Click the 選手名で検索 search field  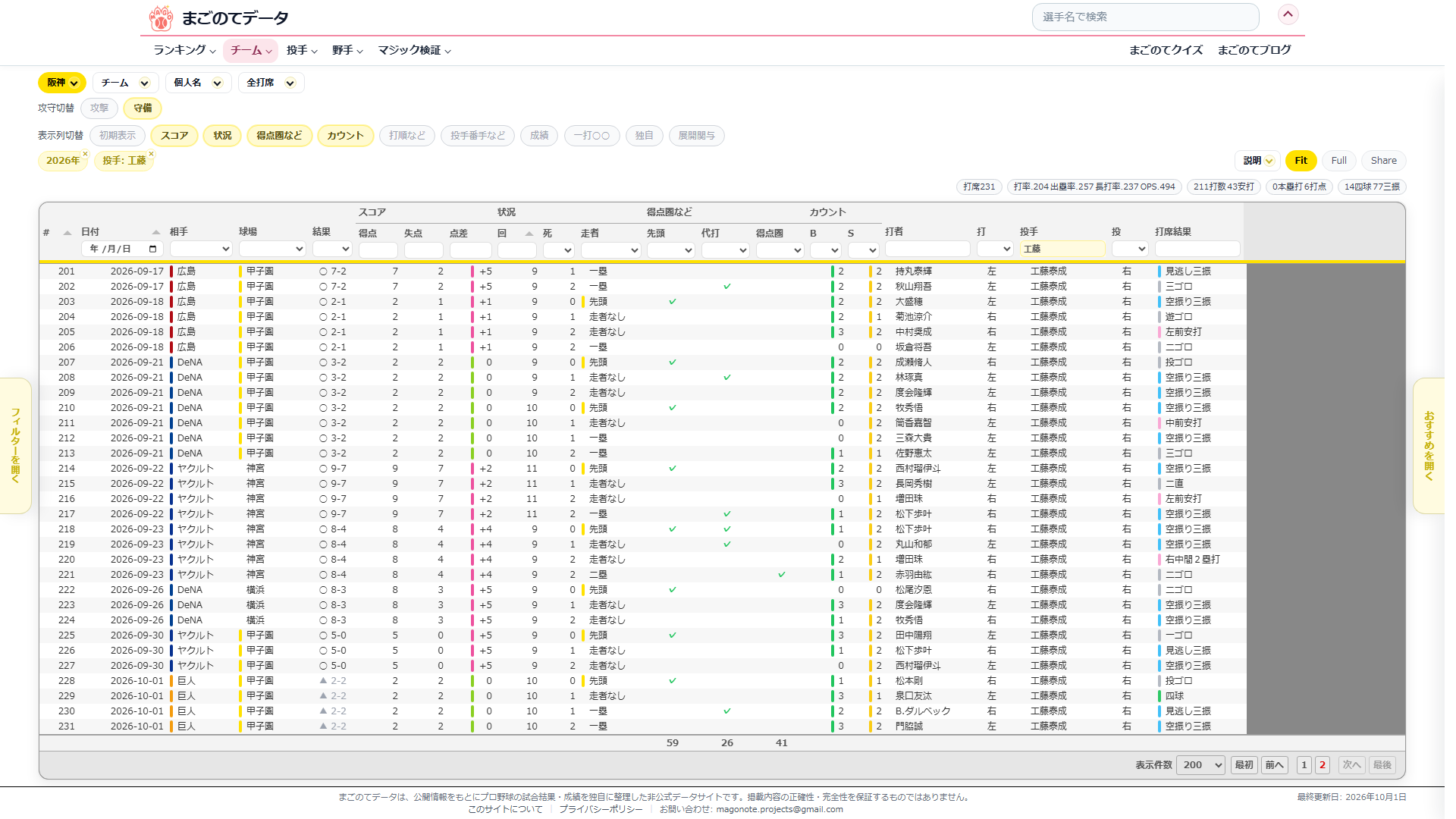pyautogui.click(x=1145, y=17)
